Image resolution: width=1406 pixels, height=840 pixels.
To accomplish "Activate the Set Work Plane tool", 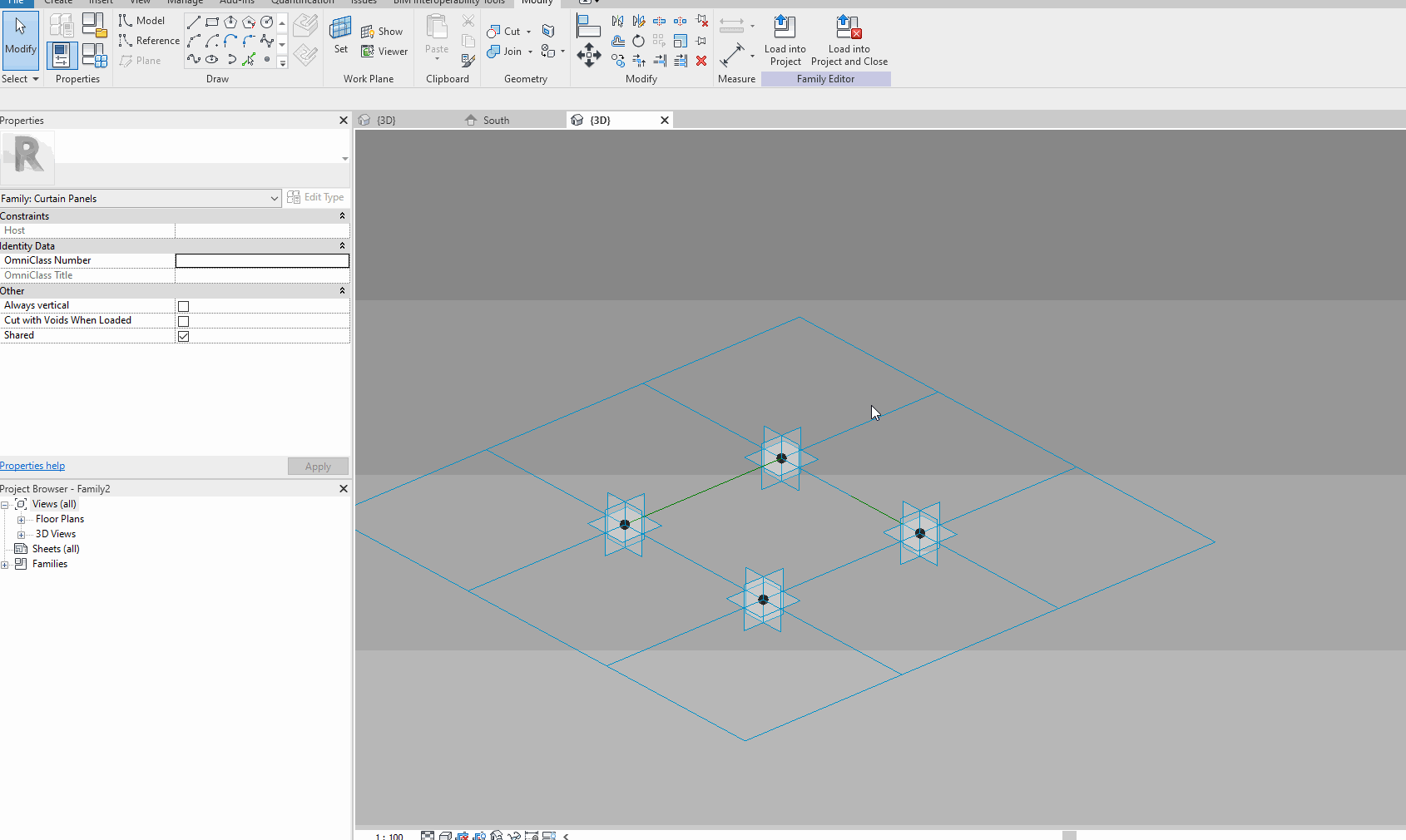I will coord(339,33).
